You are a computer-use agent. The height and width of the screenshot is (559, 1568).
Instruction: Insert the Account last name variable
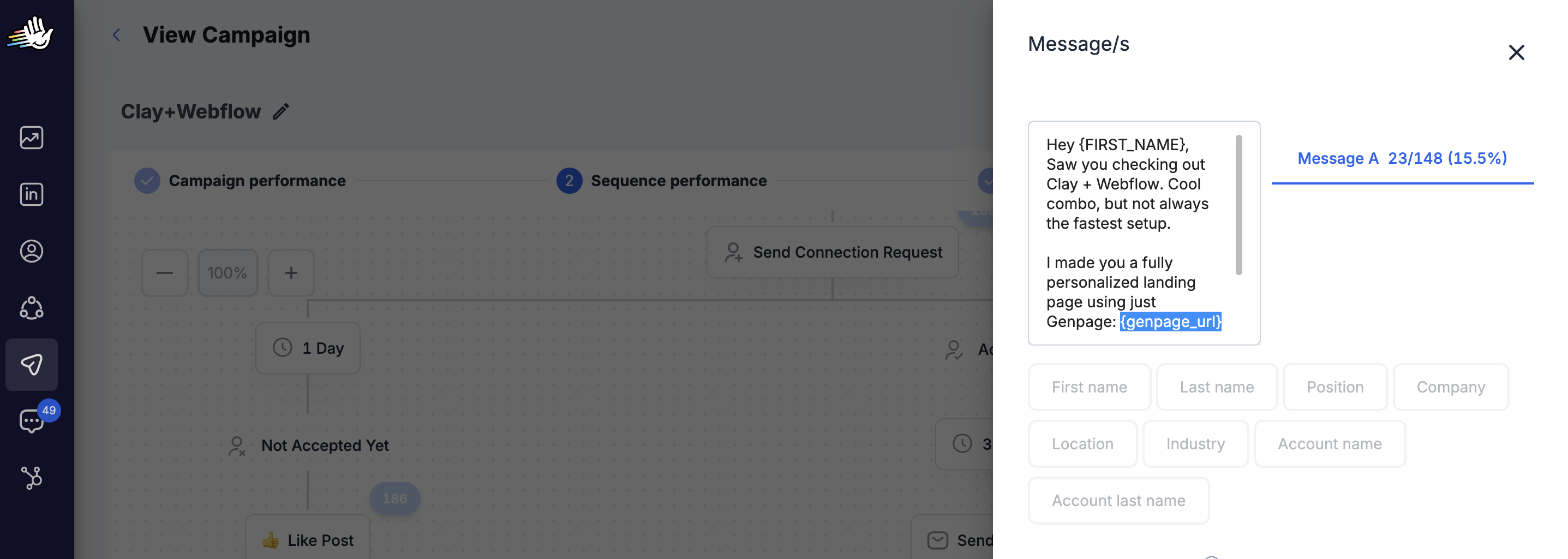tap(1119, 501)
